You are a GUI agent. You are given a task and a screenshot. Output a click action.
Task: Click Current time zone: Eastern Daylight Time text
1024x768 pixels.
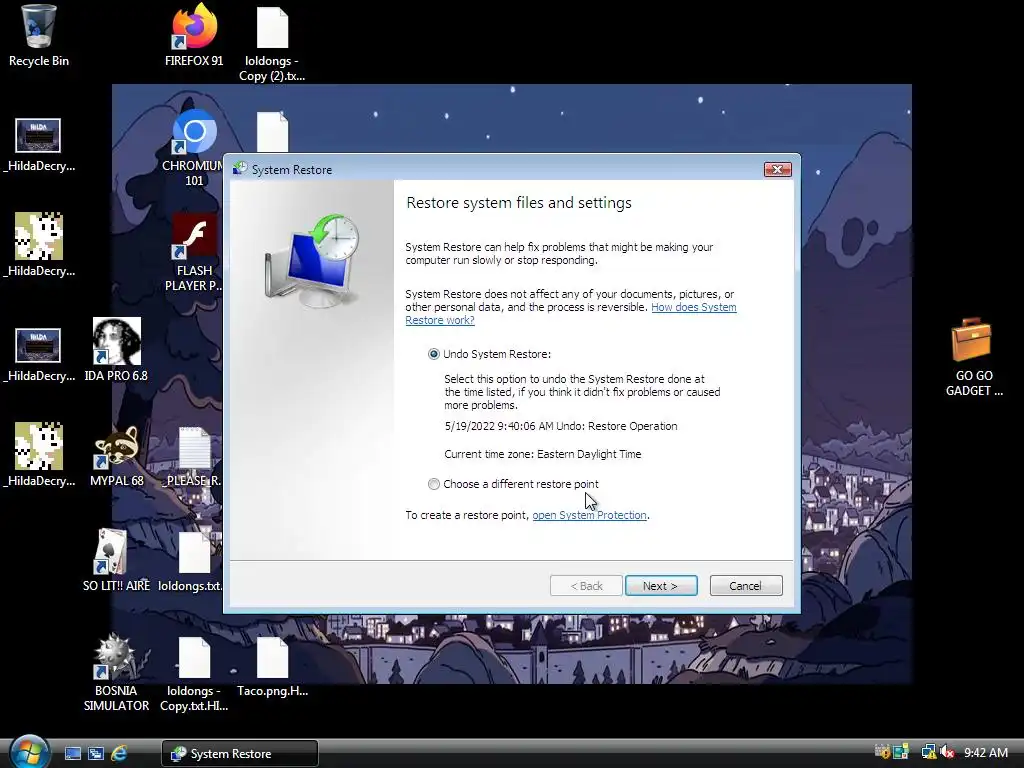(x=543, y=455)
